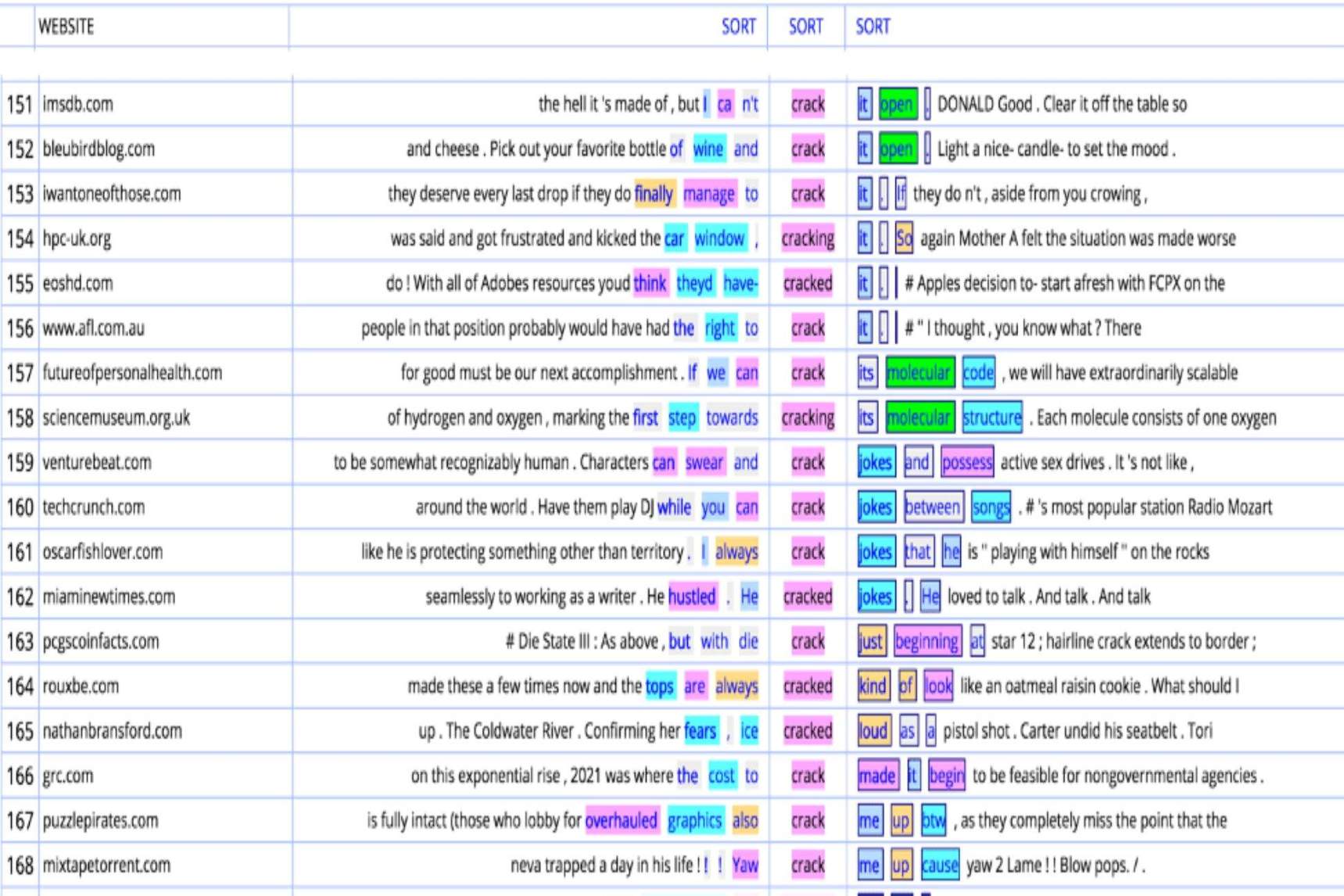Open the sciencemuseum.org.uk website entry

[x=116, y=418]
